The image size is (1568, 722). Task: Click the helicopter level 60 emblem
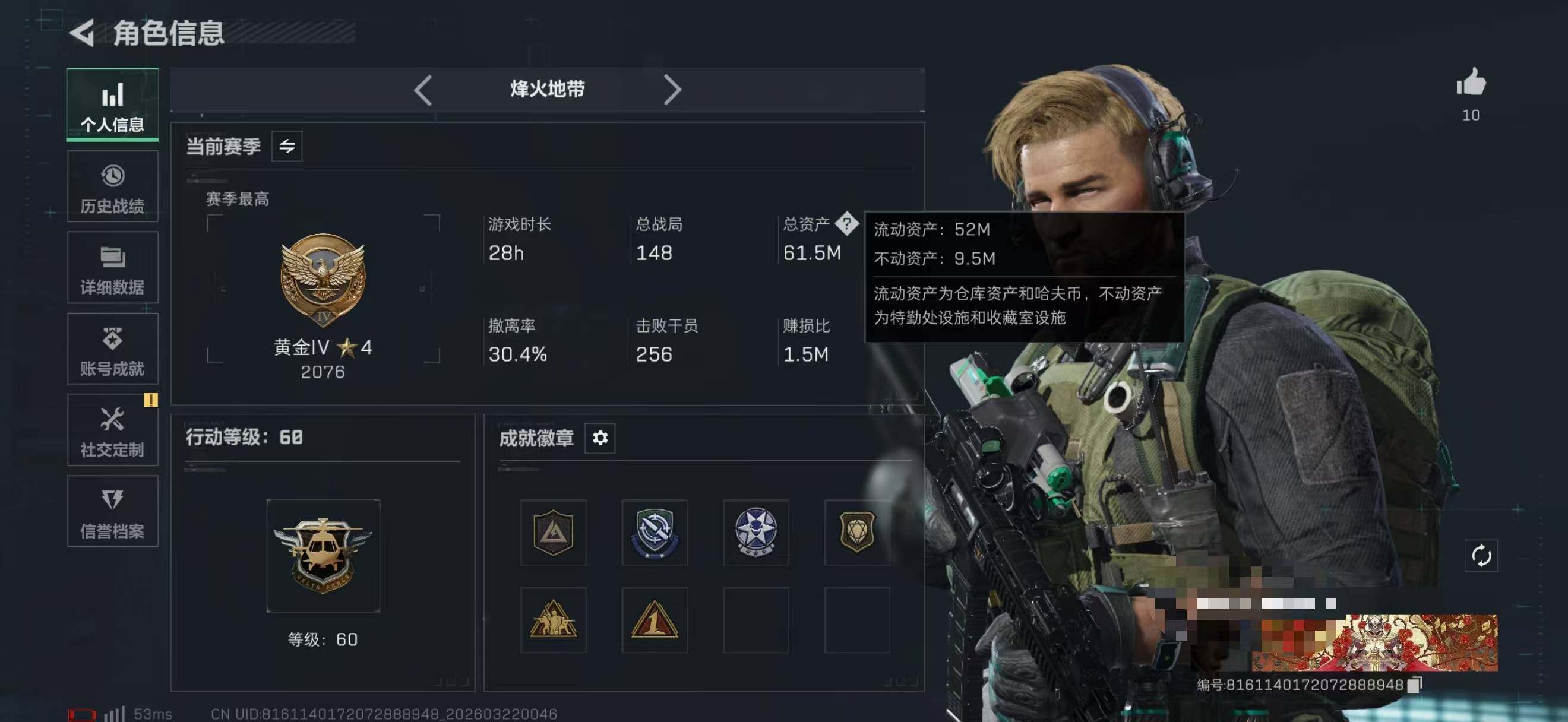click(x=323, y=556)
